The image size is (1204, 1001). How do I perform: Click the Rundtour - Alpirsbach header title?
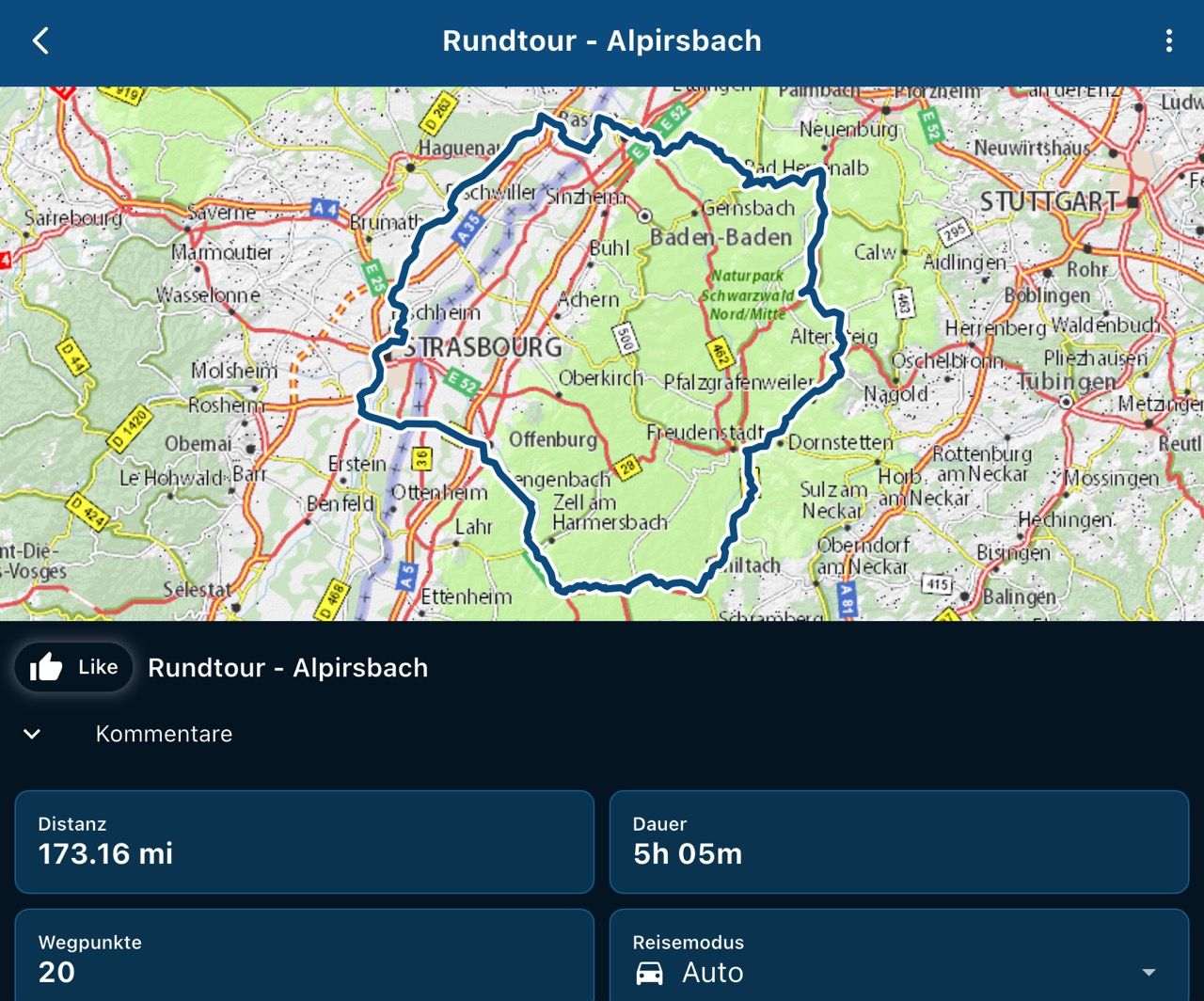(x=602, y=40)
